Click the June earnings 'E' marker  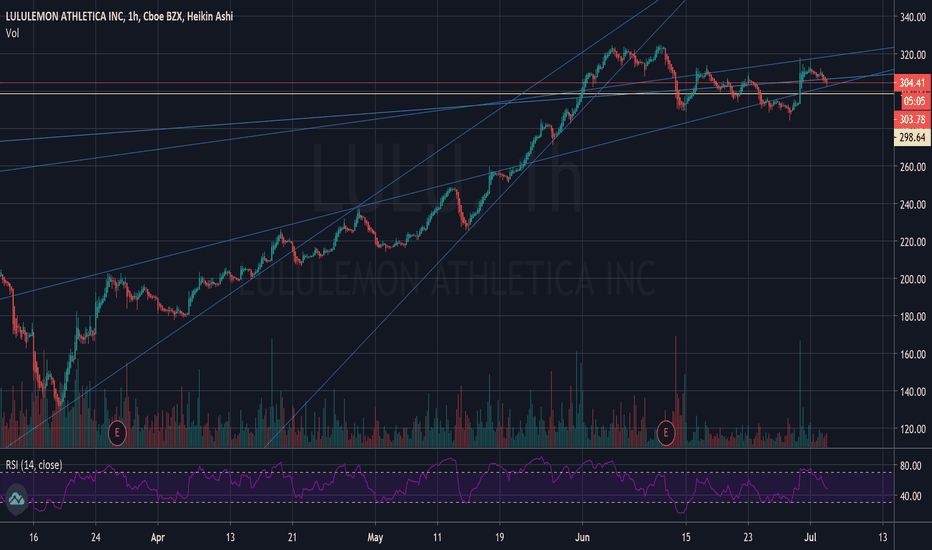pos(666,432)
